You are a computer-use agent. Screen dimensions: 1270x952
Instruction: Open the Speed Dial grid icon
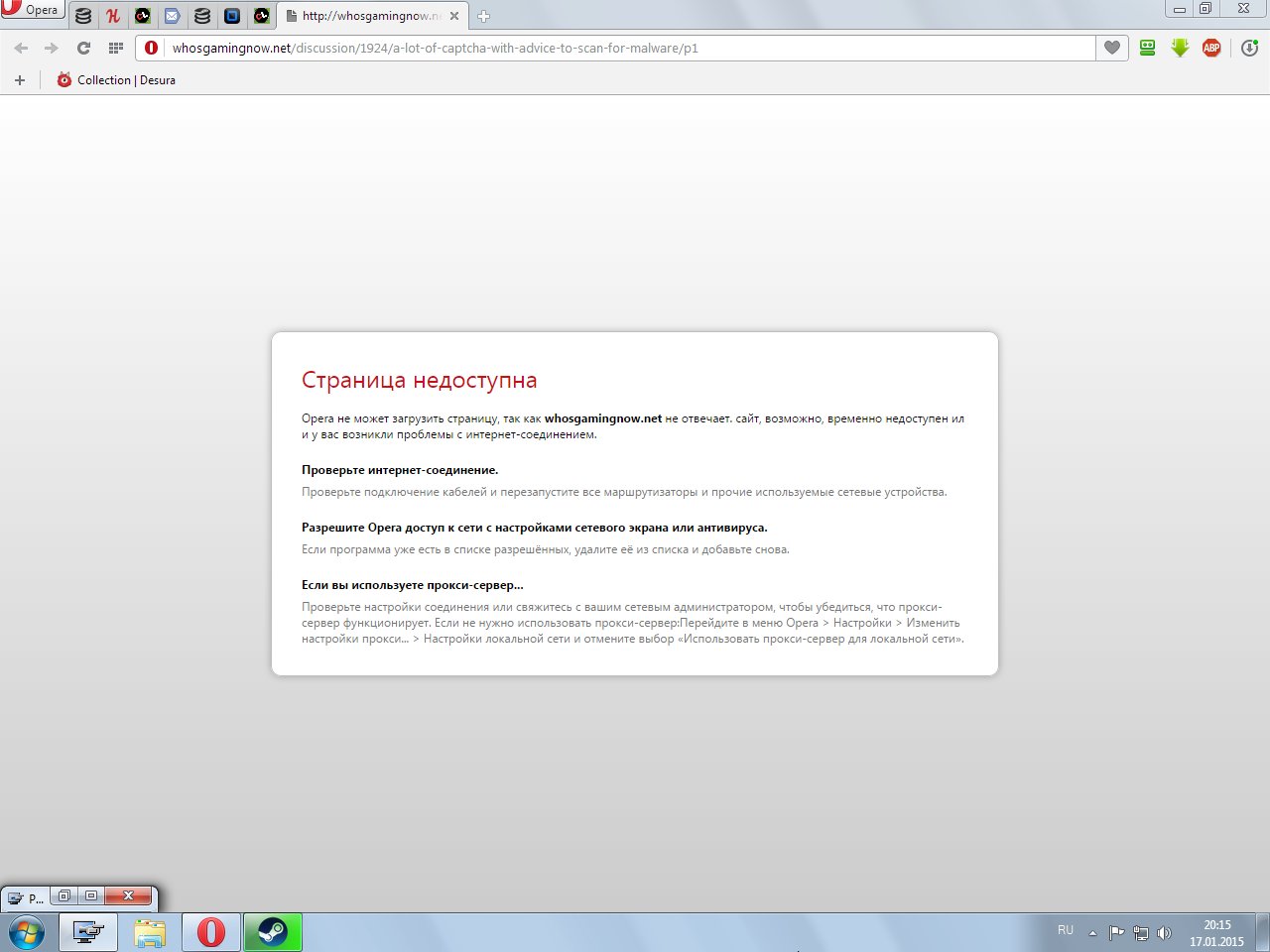(115, 48)
